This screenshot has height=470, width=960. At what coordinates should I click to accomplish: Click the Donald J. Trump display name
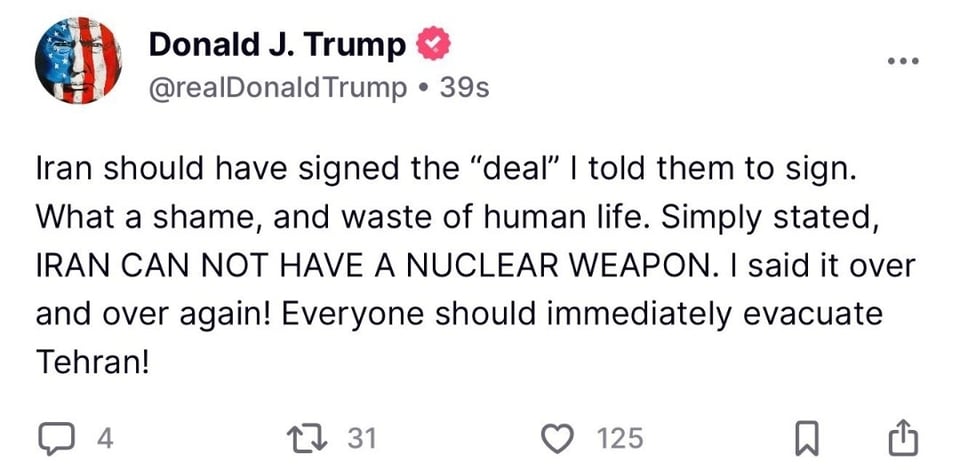(277, 45)
